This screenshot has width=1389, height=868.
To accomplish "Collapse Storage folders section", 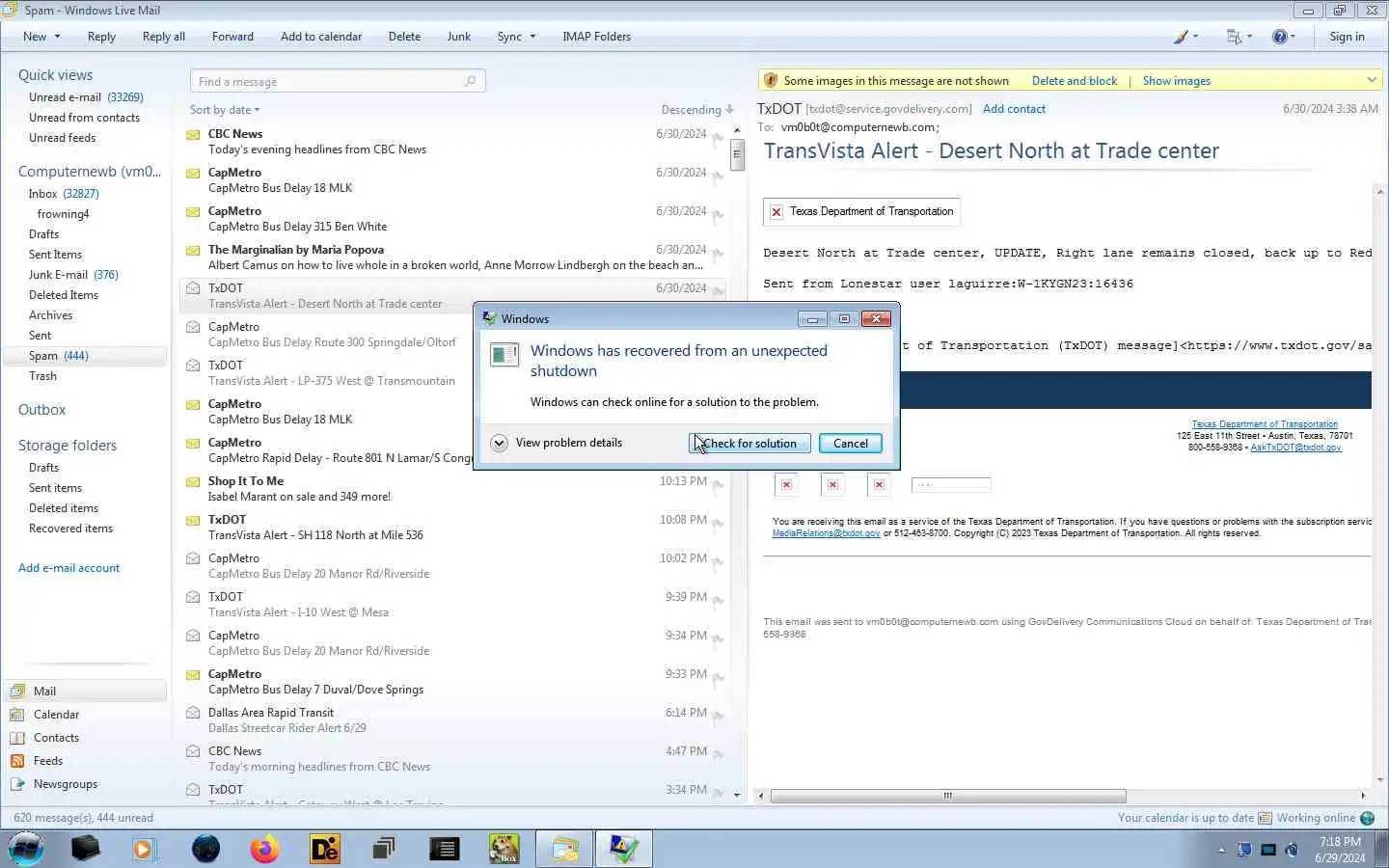I will coord(68,446).
